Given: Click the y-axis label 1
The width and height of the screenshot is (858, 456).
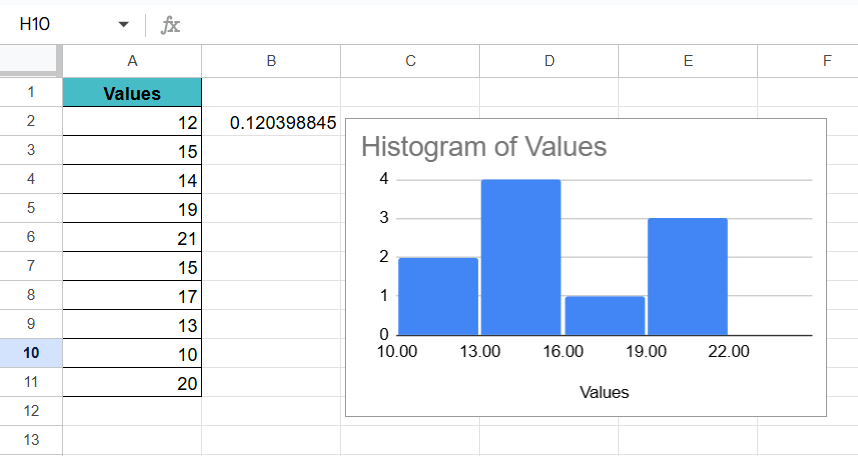Looking at the screenshot, I should pos(384,296).
